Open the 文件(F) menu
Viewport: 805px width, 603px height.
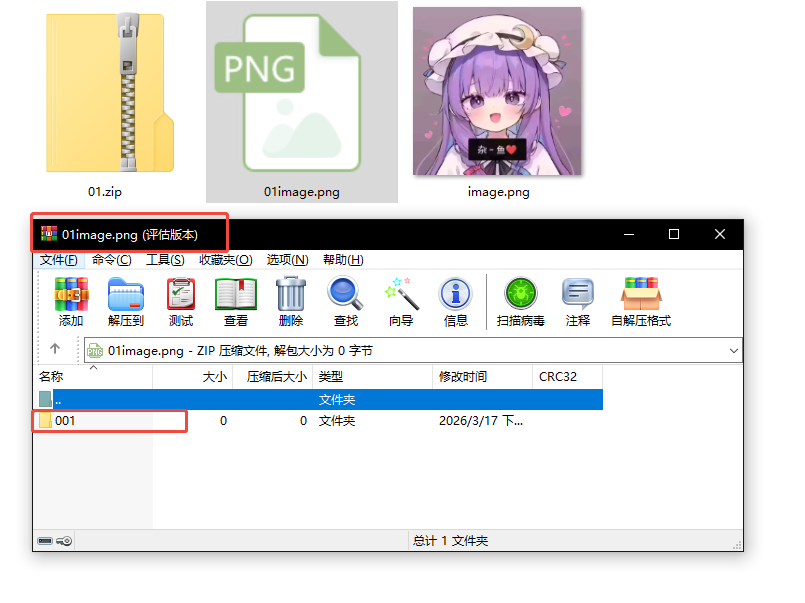pyautogui.click(x=59, y=260)
